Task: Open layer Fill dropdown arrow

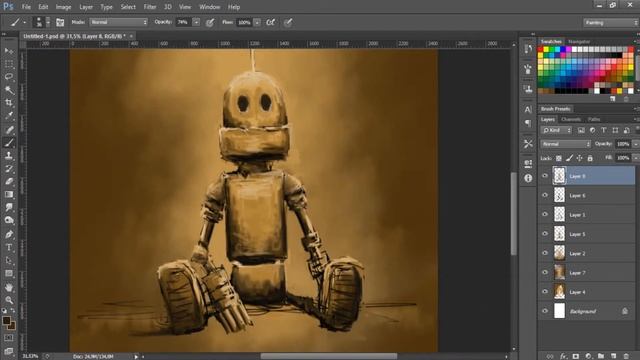Action: pyautogui.click(x=636, y=158)
